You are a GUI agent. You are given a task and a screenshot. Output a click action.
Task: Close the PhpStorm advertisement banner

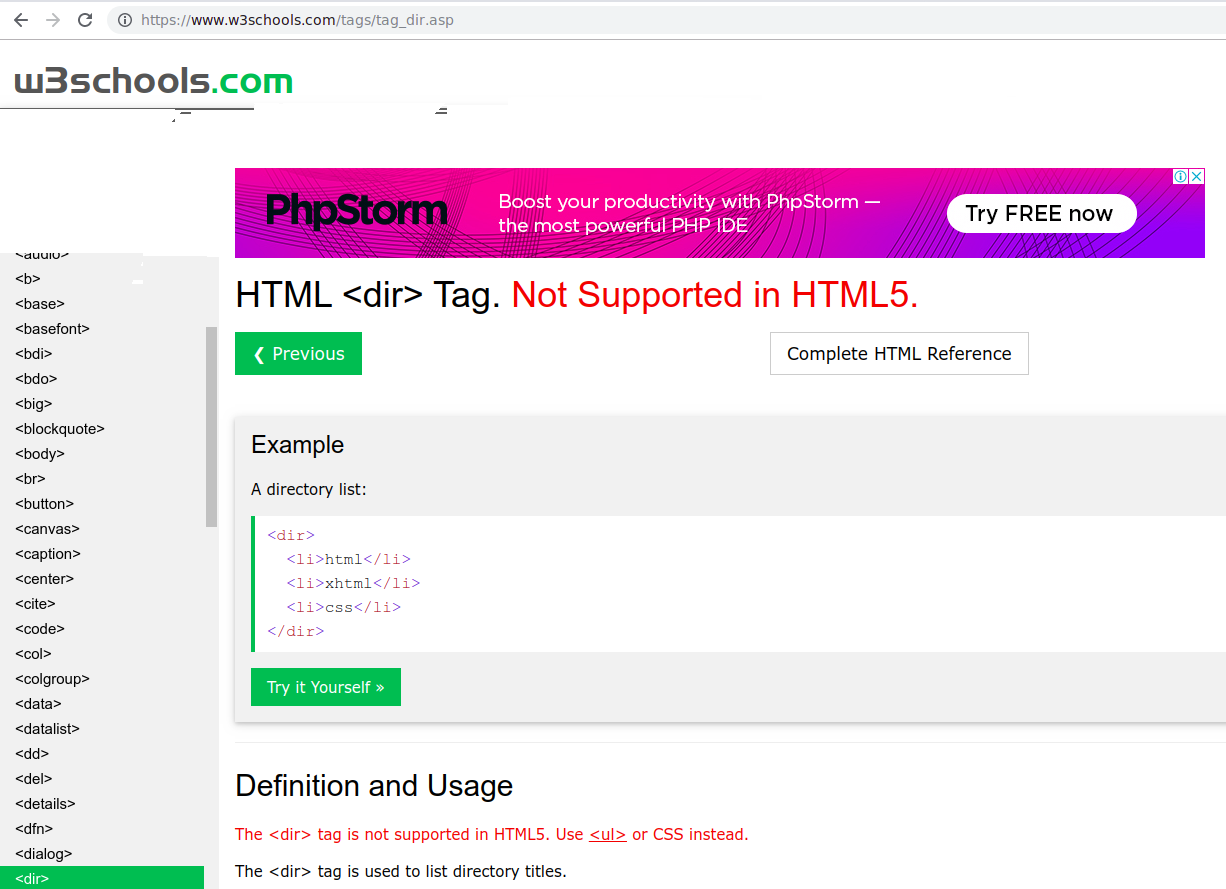point(1196,177)
